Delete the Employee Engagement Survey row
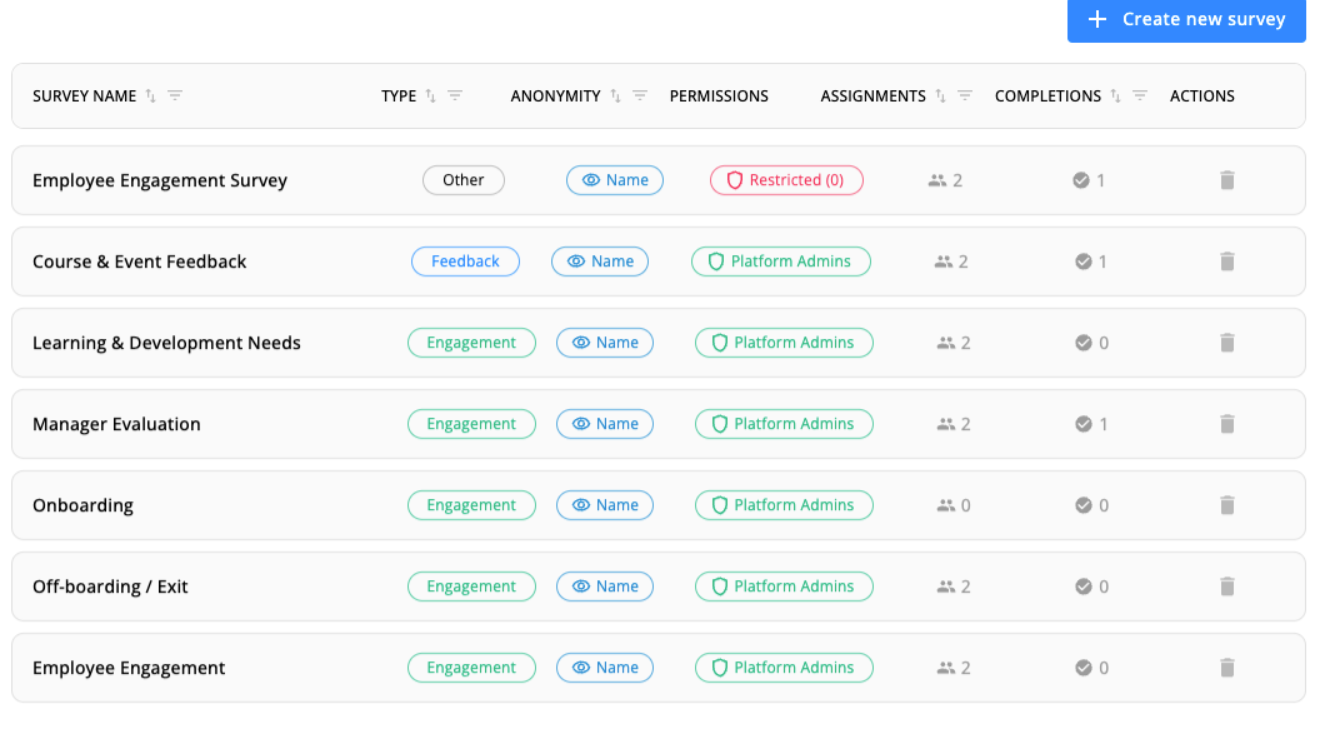 1227,180
